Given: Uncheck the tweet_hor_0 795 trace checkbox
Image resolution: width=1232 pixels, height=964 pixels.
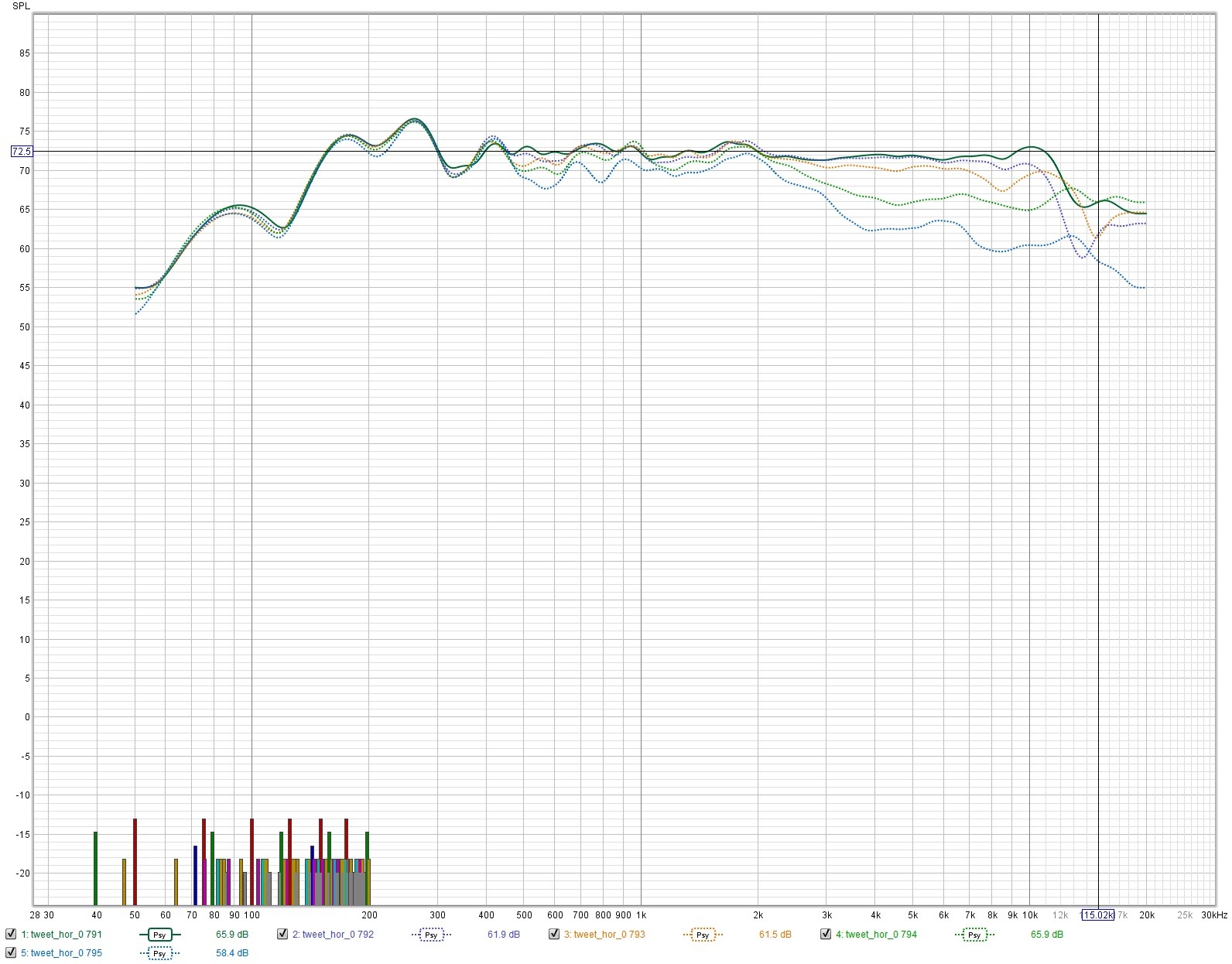Looking at the screenshot, I should tap(11, 952).
